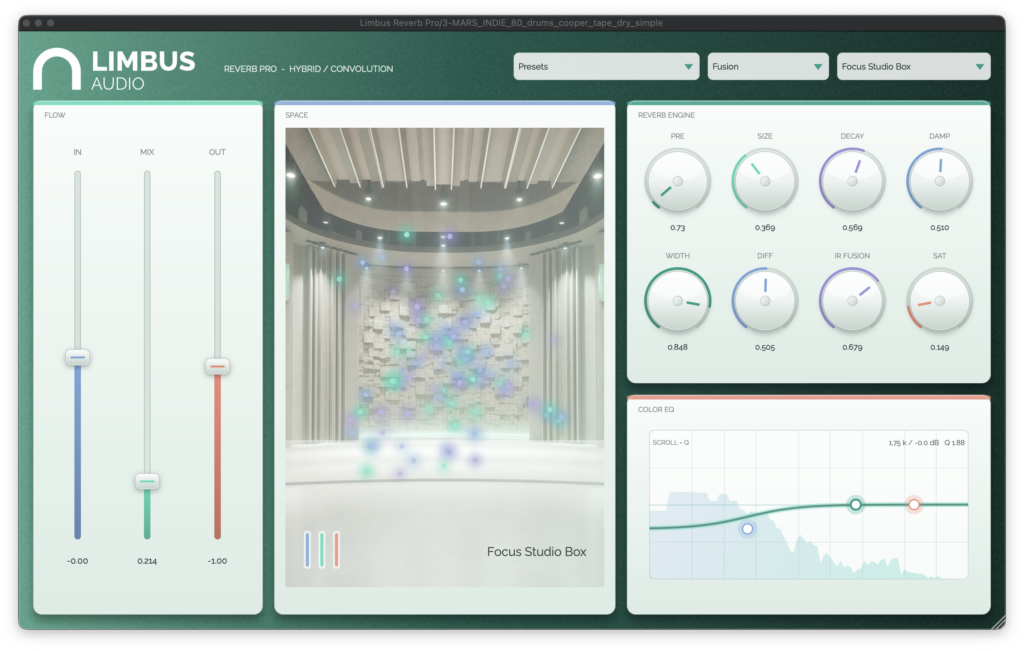Screen dimensions: 1024x651
Task: Click the IN level value -0.00
Action: coord(78,561)
